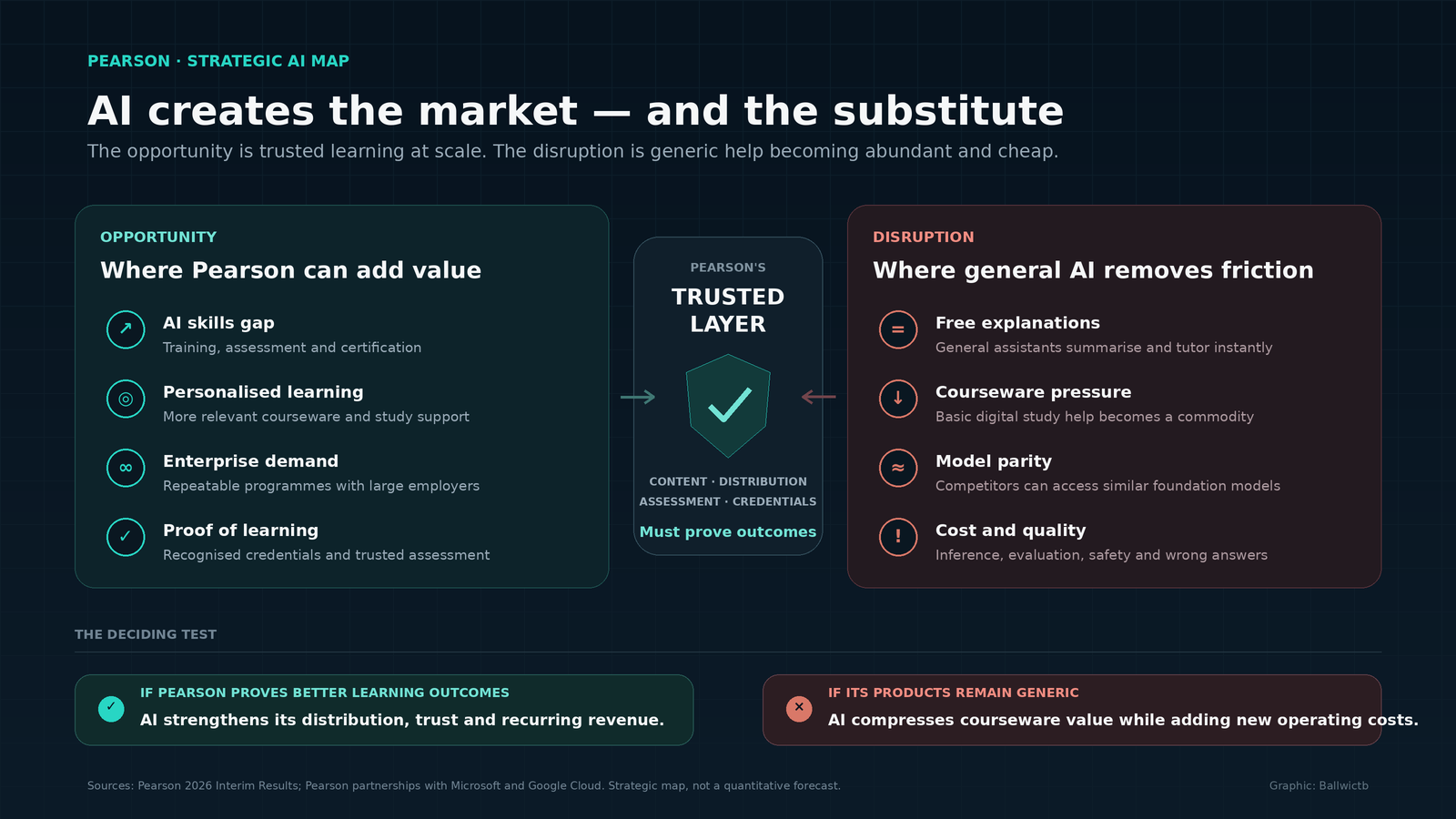Click the 'TRUSTED LAYER' heading

[728, 310]
